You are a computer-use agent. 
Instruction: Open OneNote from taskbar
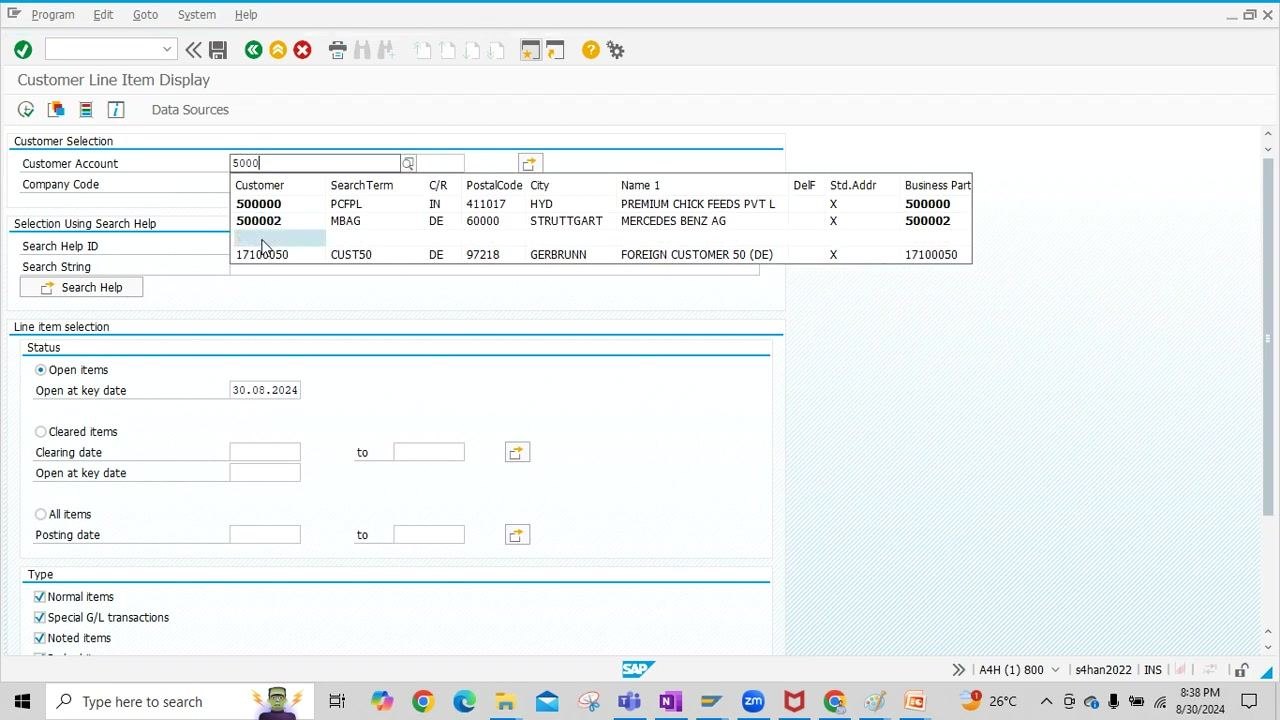pos(670,701)
